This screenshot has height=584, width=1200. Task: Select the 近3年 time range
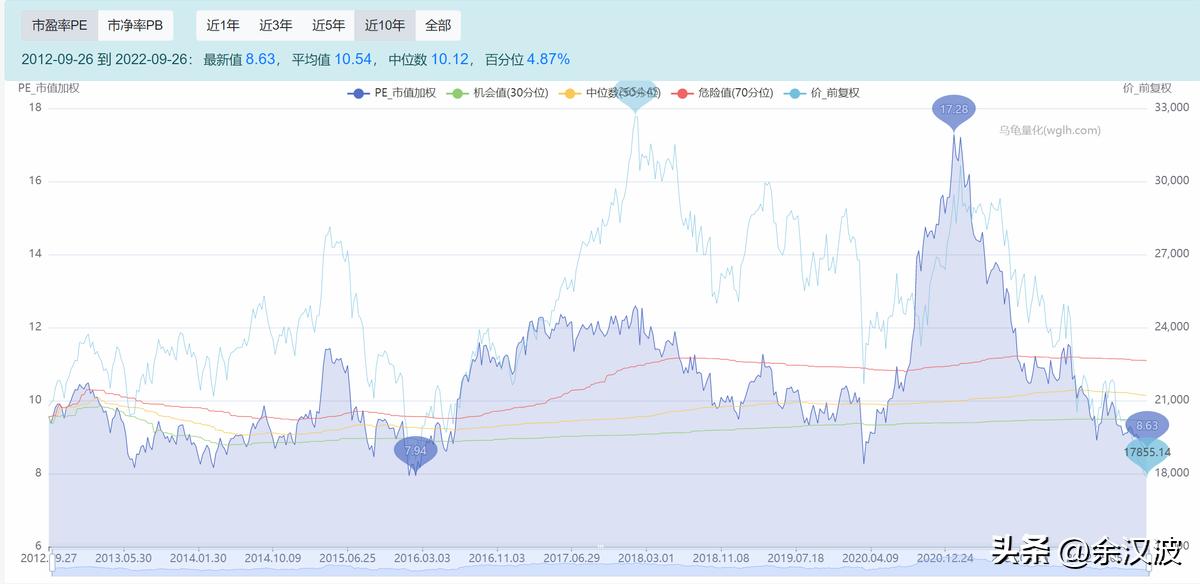[x=275, y=26]
